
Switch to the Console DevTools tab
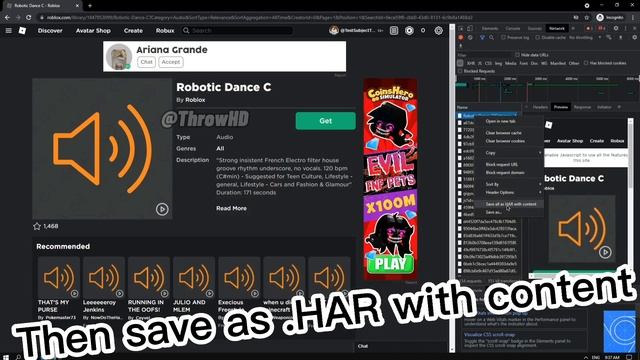pyautogui.click(x=513, y=28)
